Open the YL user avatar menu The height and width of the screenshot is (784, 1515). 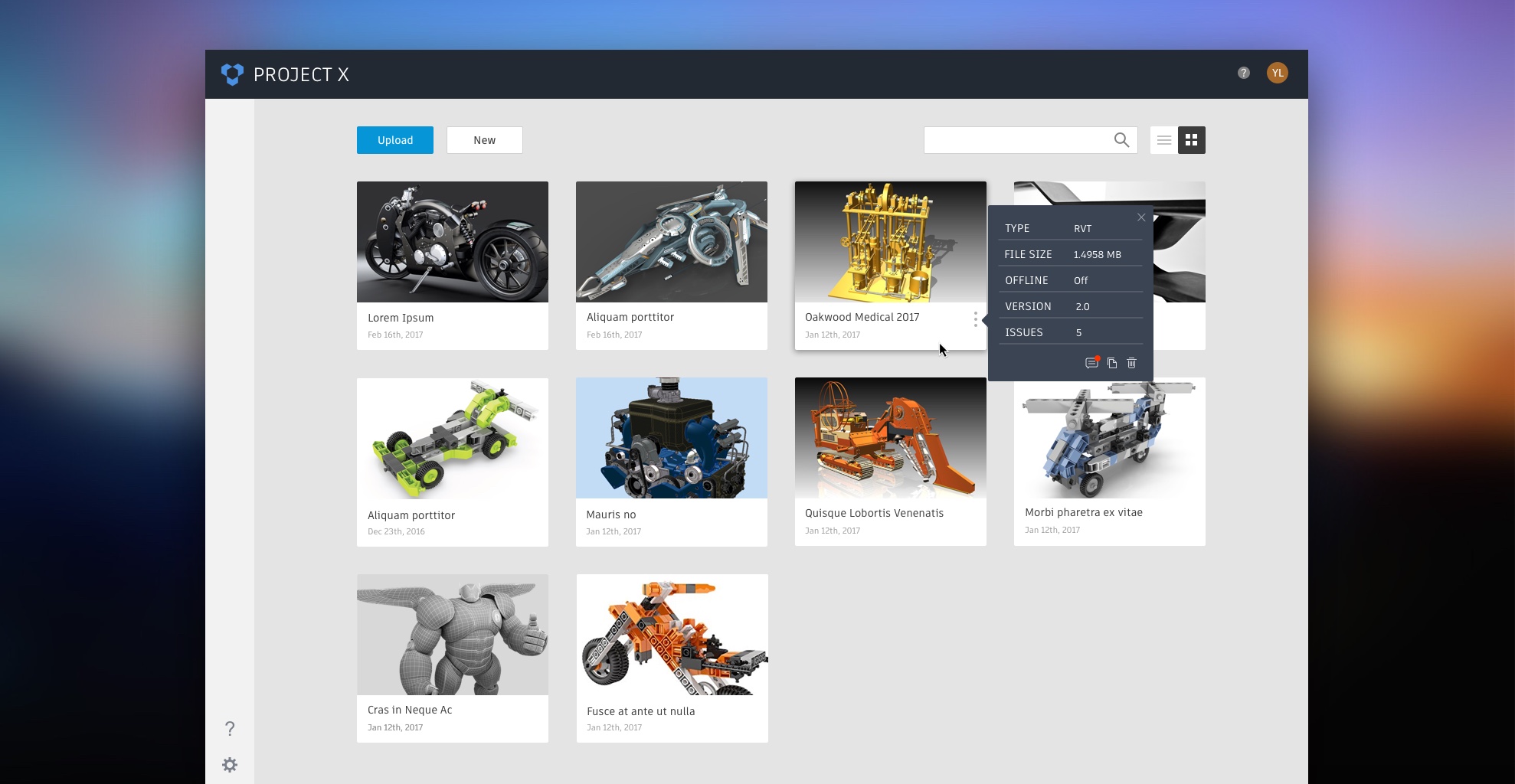coord(1277,73)
